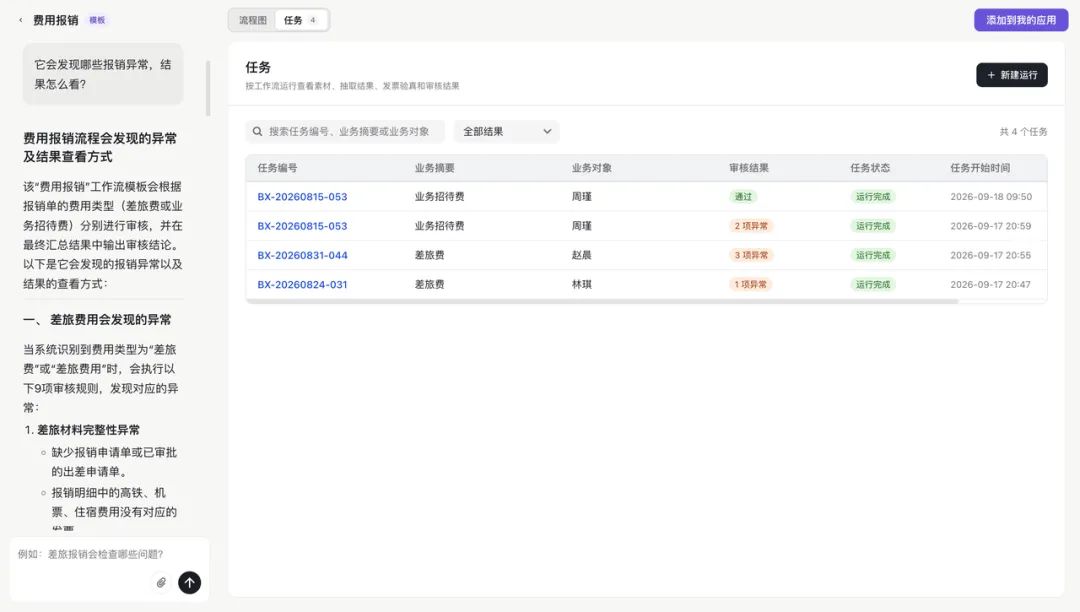This screenshot has width=1080, height=612.
Task: Click the 通过 result badge
Action: coord(743,197)
